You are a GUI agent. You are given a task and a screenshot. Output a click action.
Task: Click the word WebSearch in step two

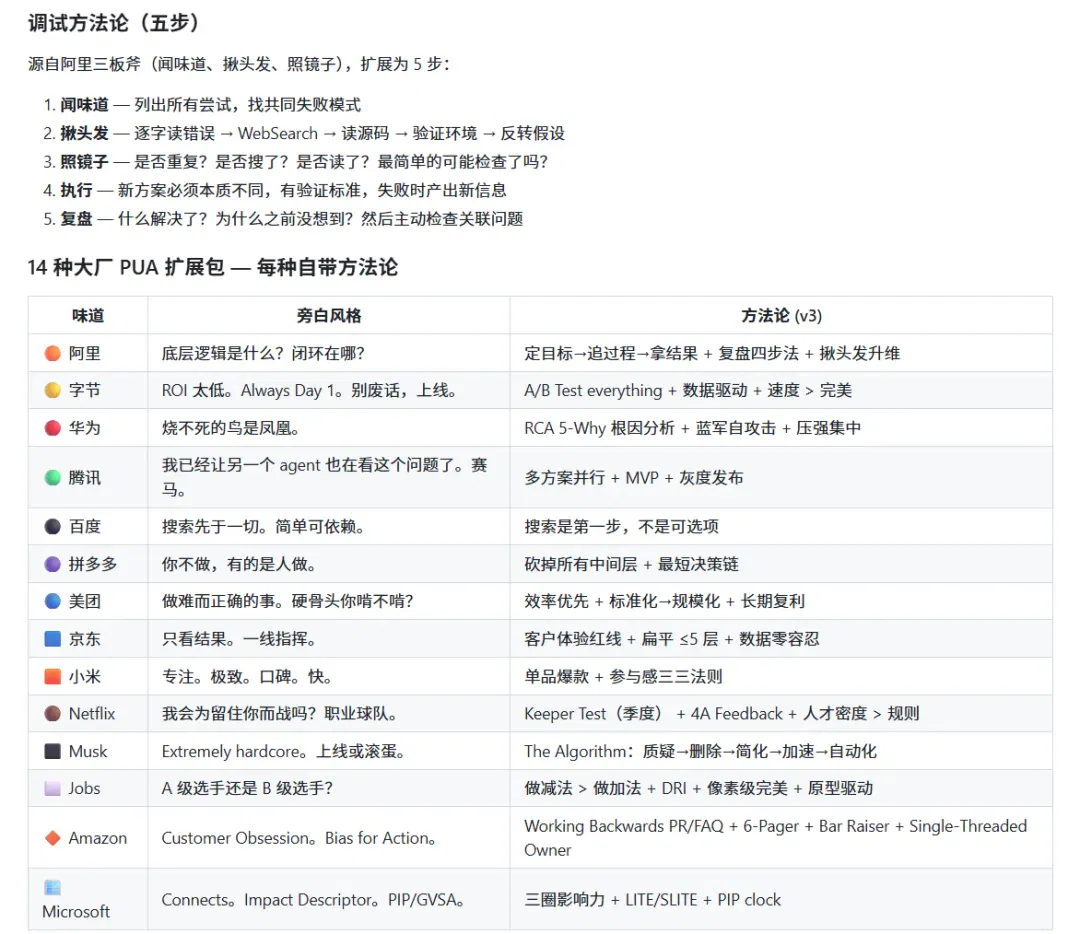click(278, 133)
